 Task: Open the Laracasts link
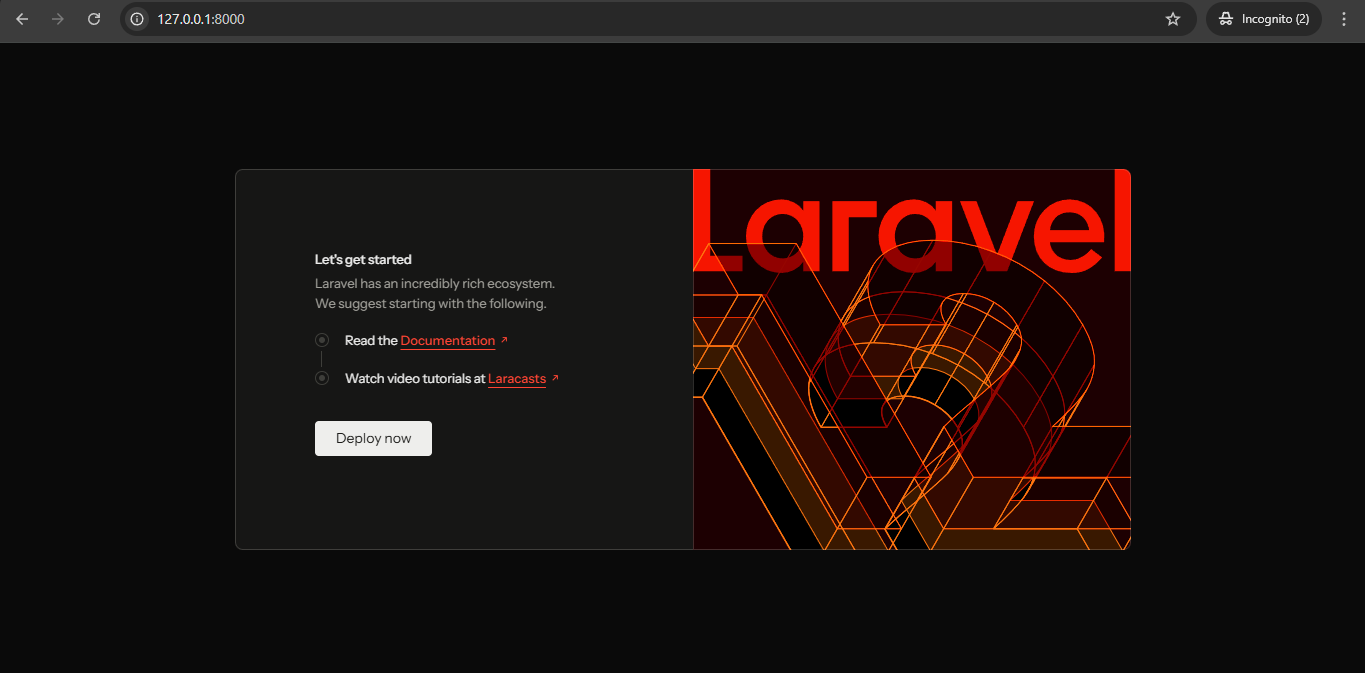517,379
